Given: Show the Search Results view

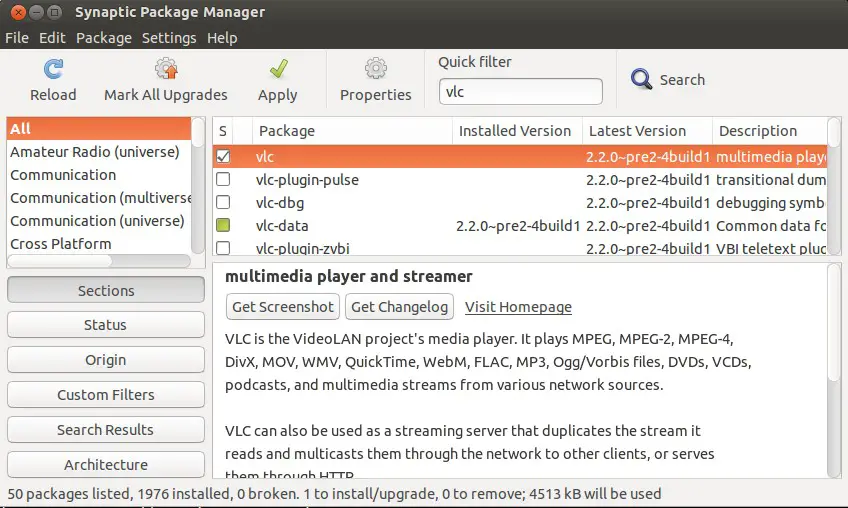Looking at the screenshot, I should (106, 430).
